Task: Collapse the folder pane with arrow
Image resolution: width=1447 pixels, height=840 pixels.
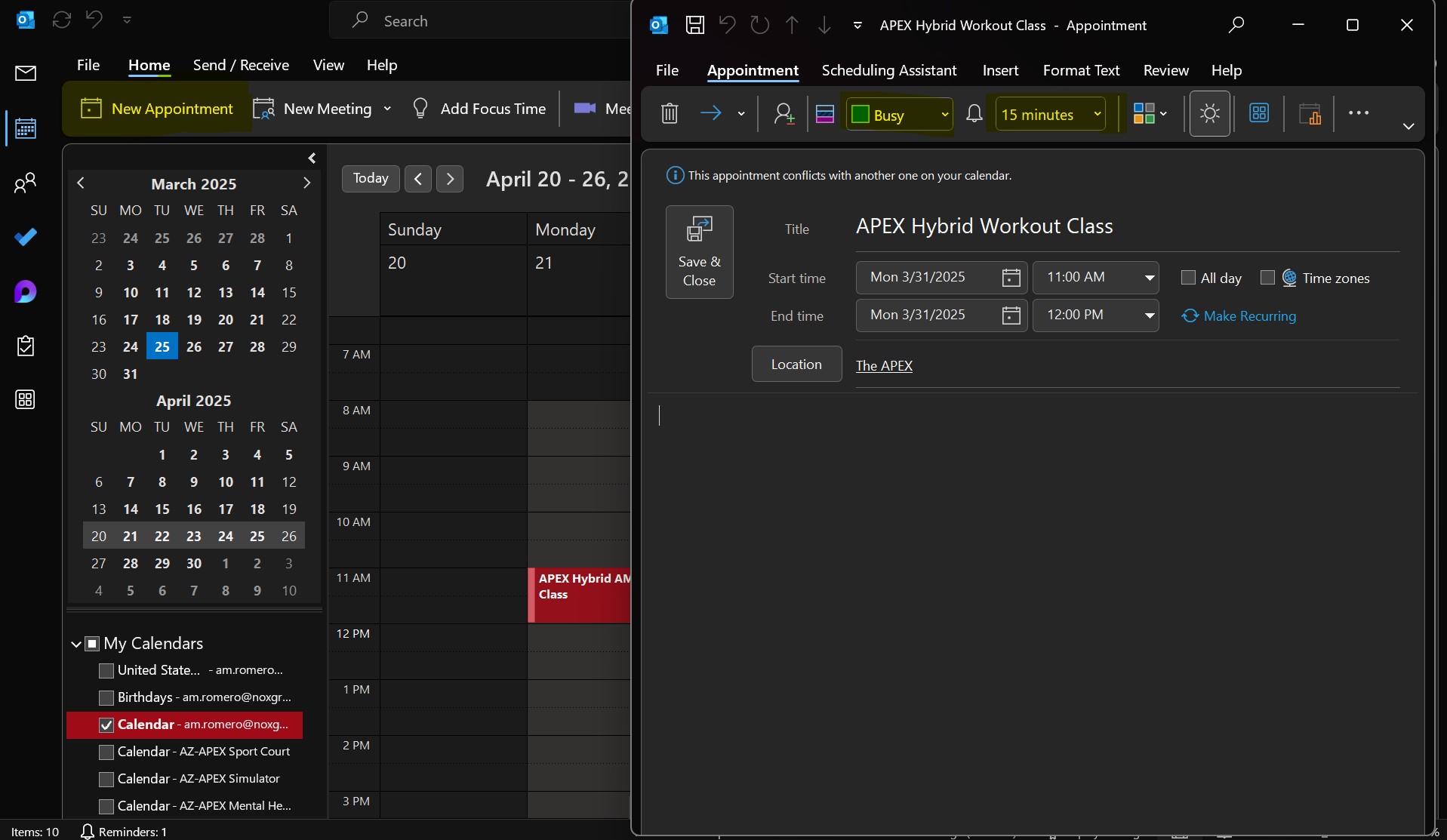Action: pos(312,158)
